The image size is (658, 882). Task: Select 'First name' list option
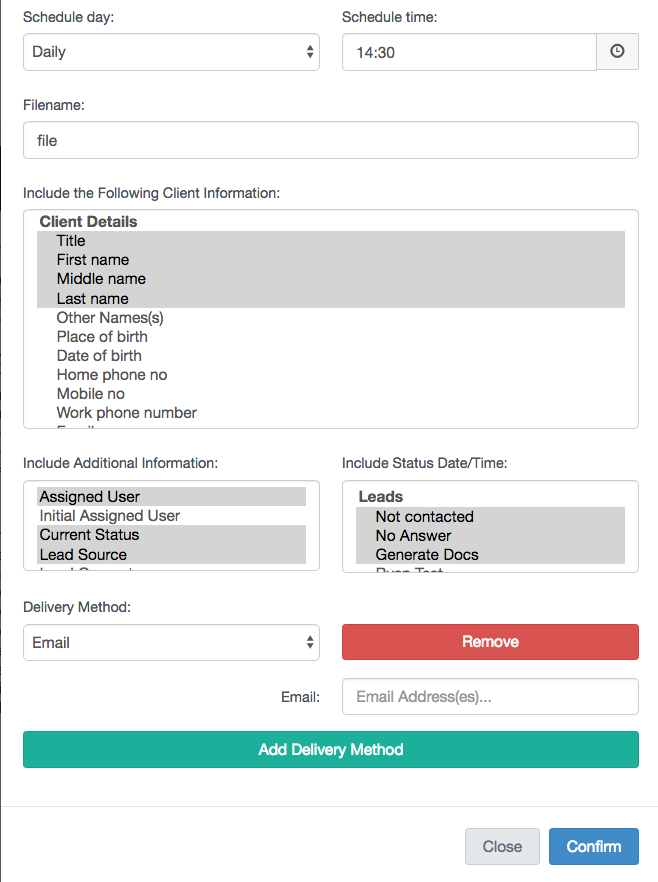tap(92, 260)
